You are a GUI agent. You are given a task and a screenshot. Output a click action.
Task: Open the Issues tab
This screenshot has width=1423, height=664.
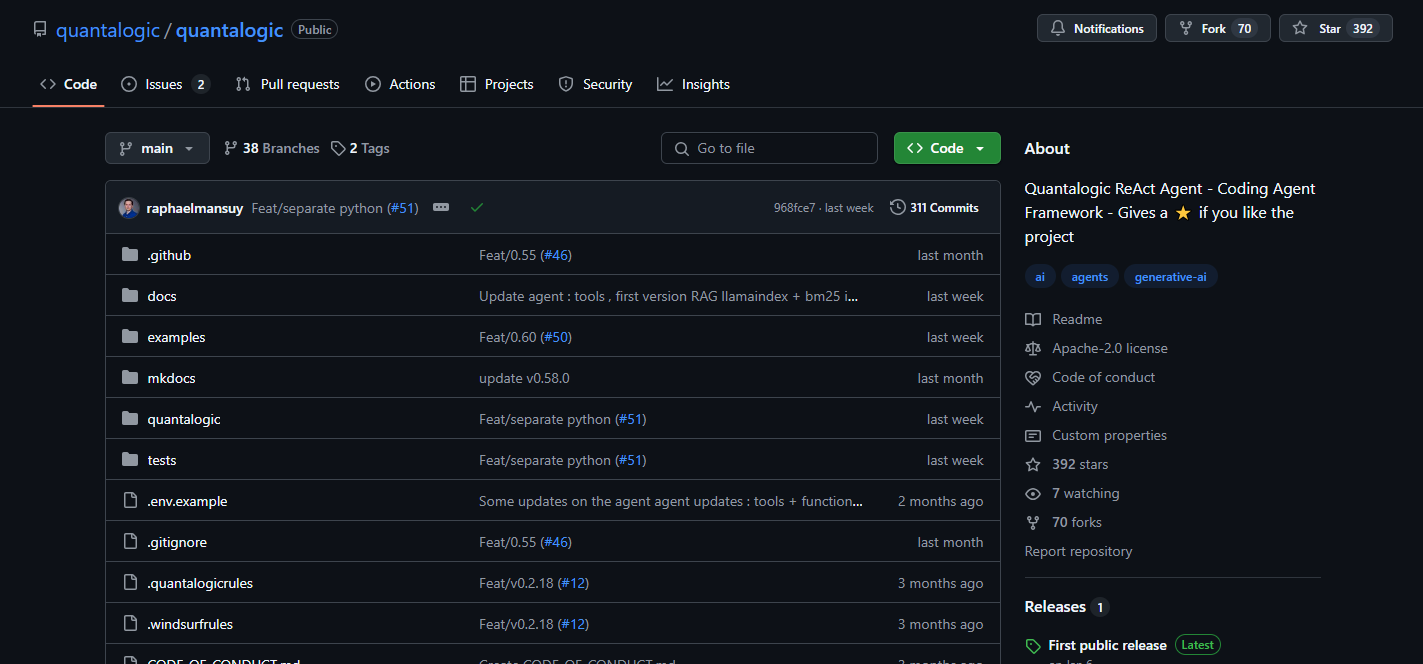coord(165,84)
